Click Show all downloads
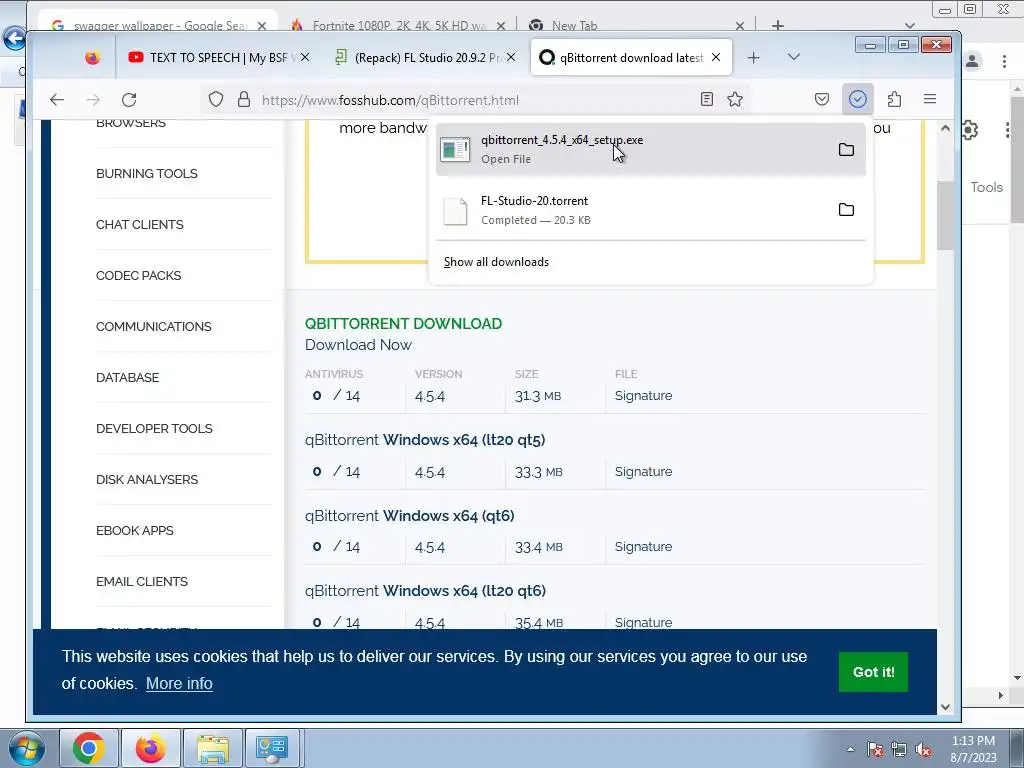The height and width of the screenshot is (768, 1024). tap(496, 262)
